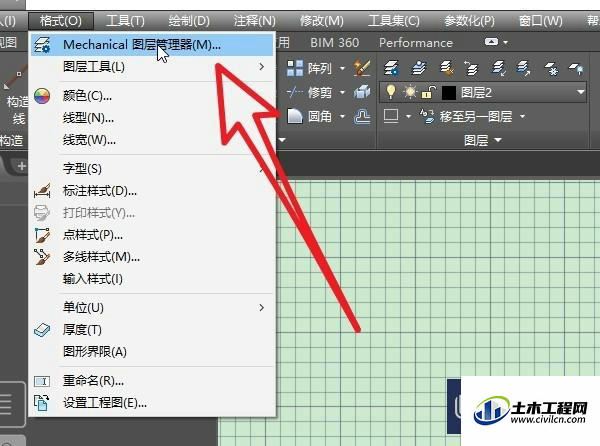This screenshot has width=600, height=446.
Task: Click the layer previous icon
Action: tap(471, 68)
